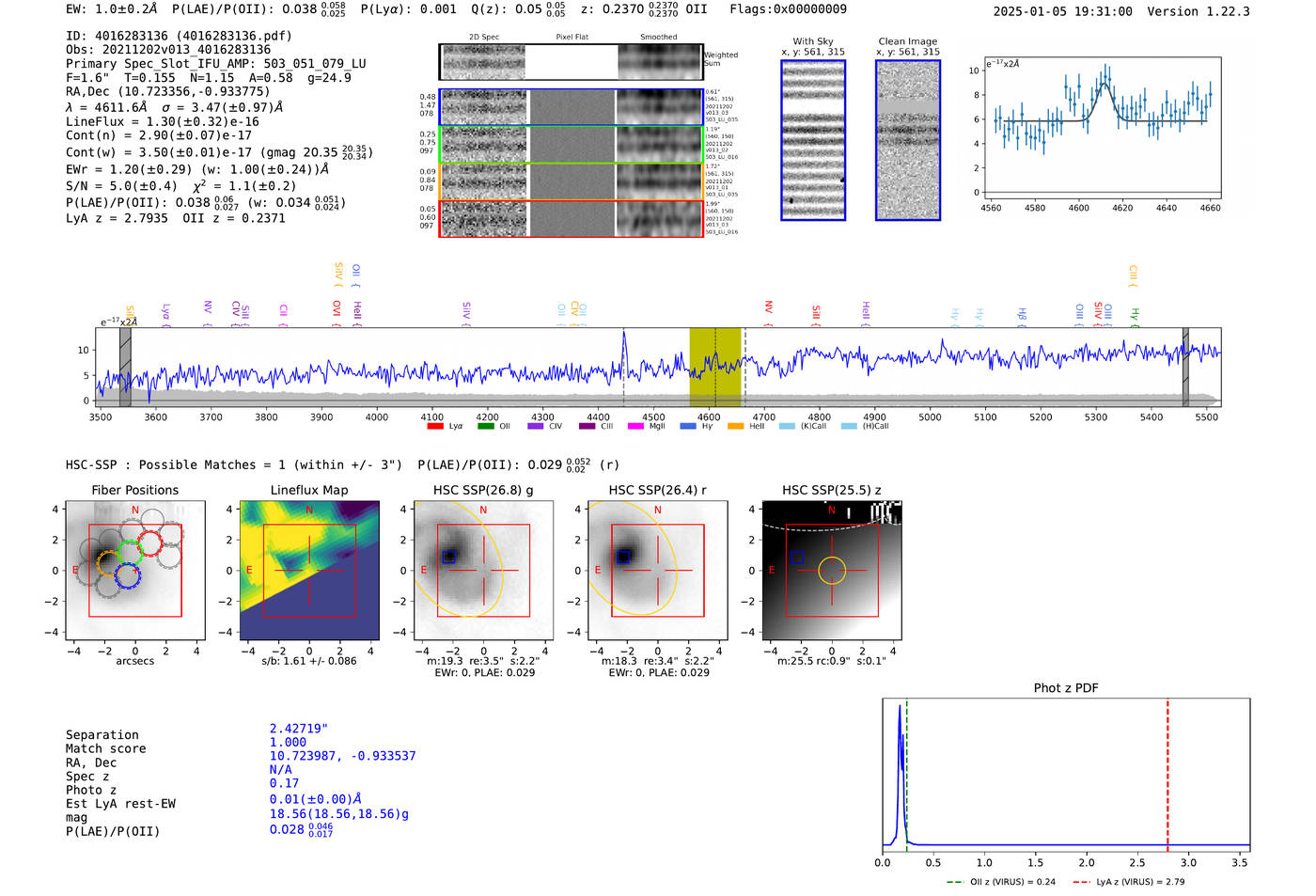Open the Clean Image cutout
The image size is (1316, 896).
tap(908, 140)
